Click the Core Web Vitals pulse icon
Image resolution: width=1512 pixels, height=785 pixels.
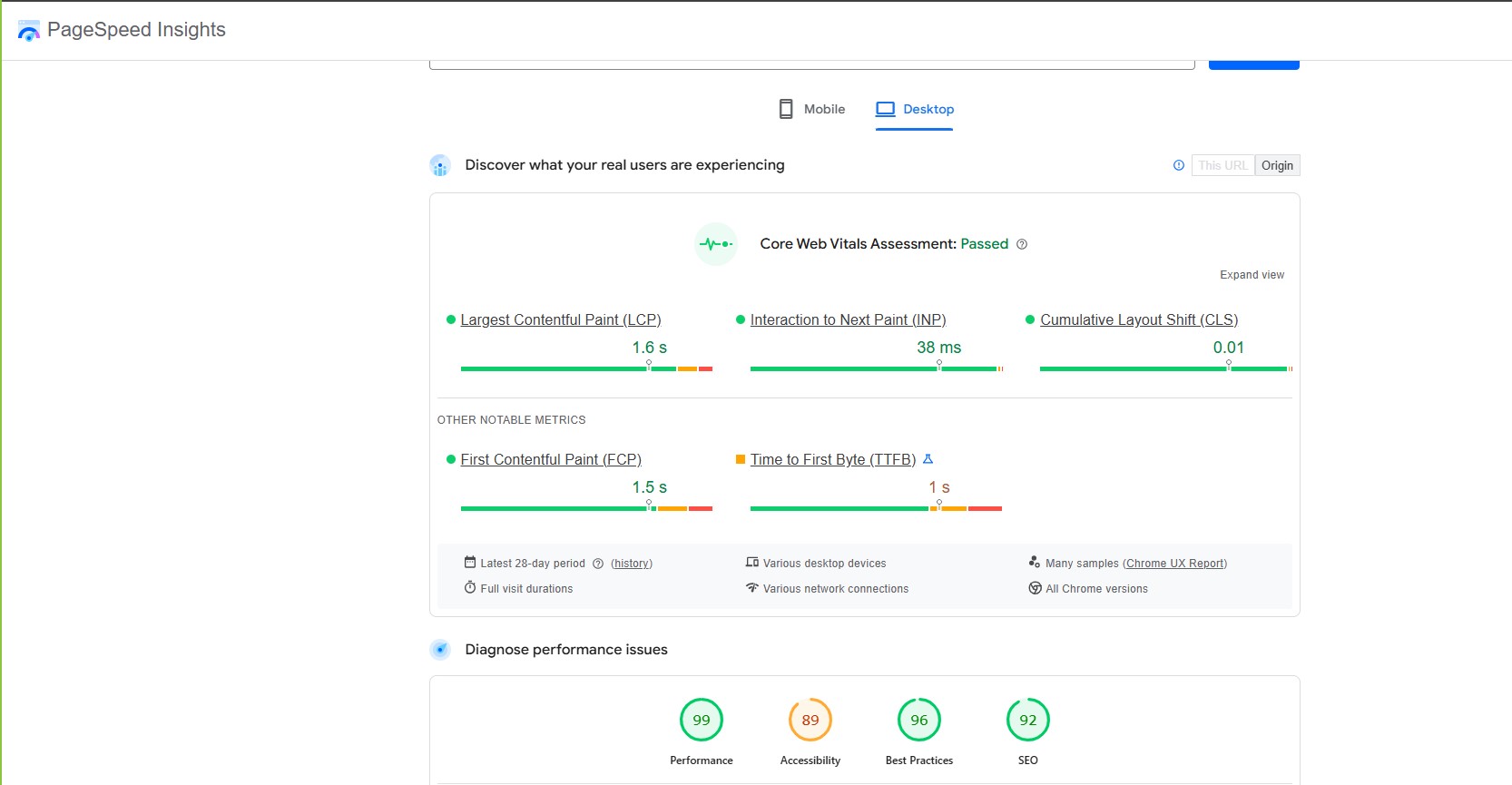[x=715, y=244]
